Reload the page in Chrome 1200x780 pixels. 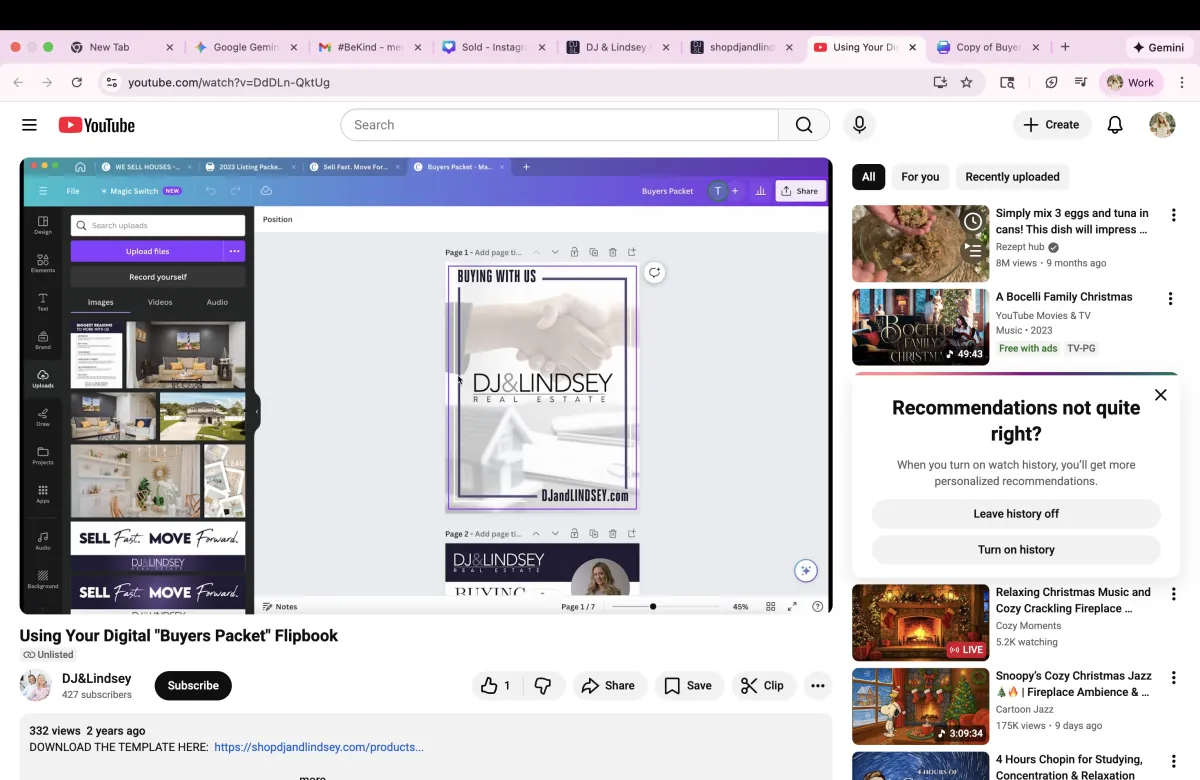(77, 82)
